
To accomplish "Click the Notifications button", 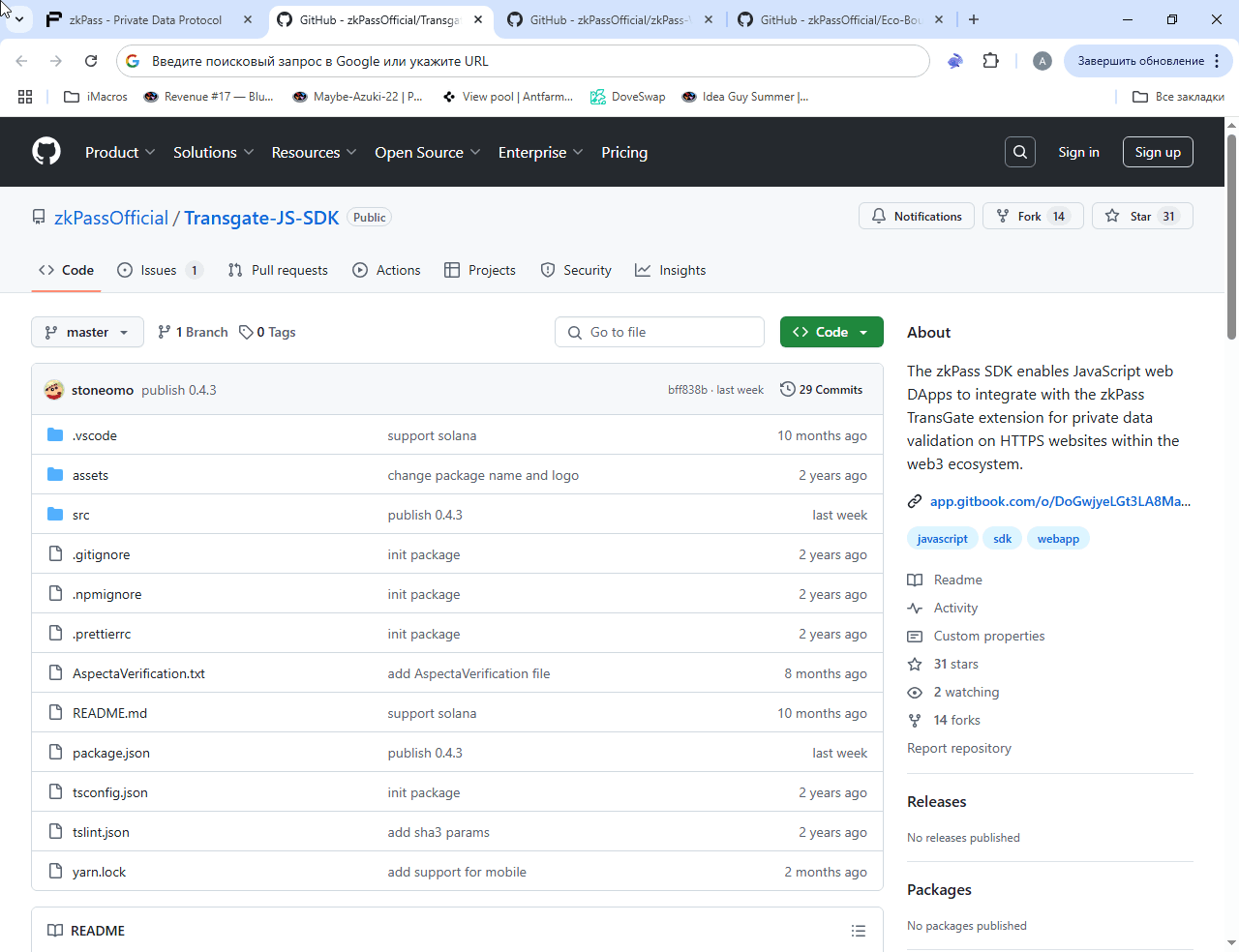I will point(917,216).
